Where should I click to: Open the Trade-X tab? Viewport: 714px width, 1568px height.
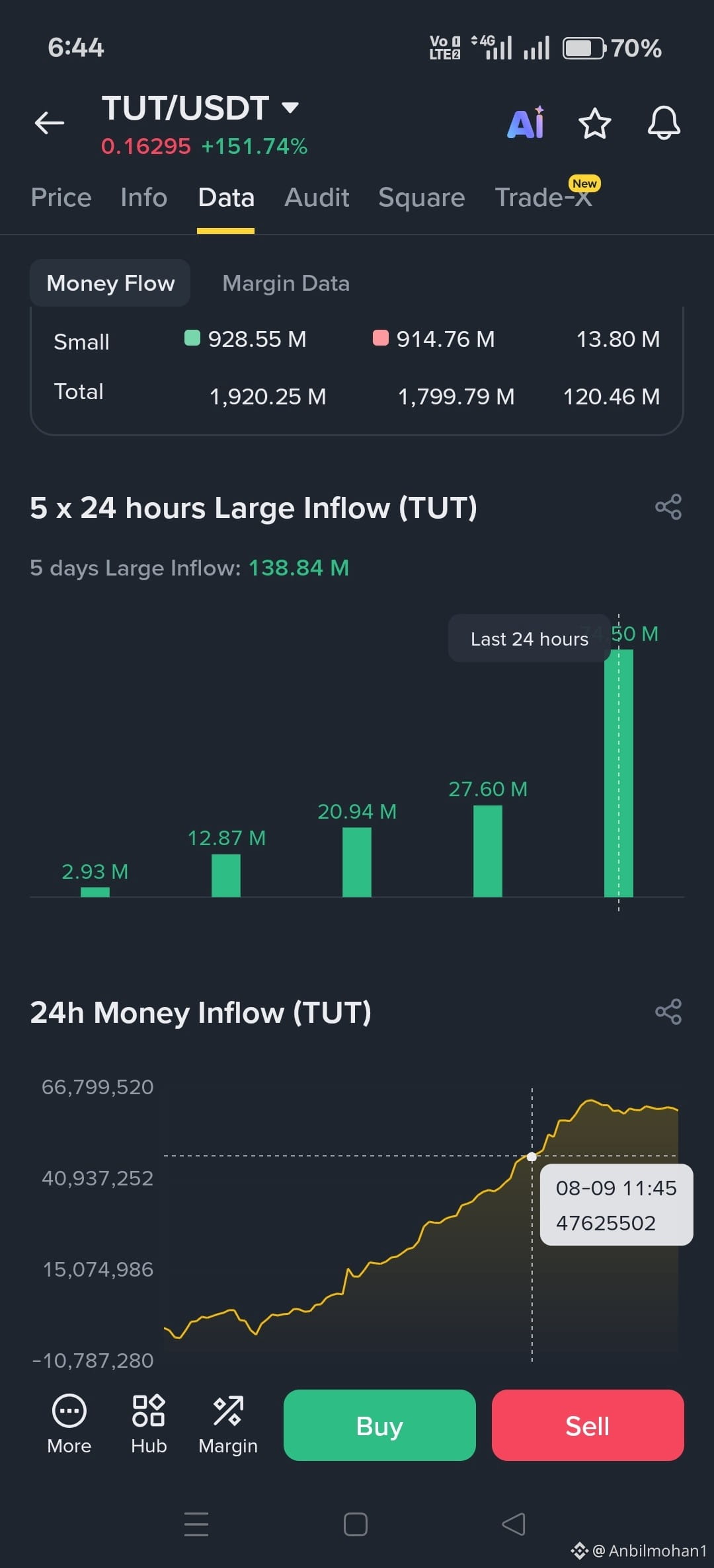(x=544, y=198)
